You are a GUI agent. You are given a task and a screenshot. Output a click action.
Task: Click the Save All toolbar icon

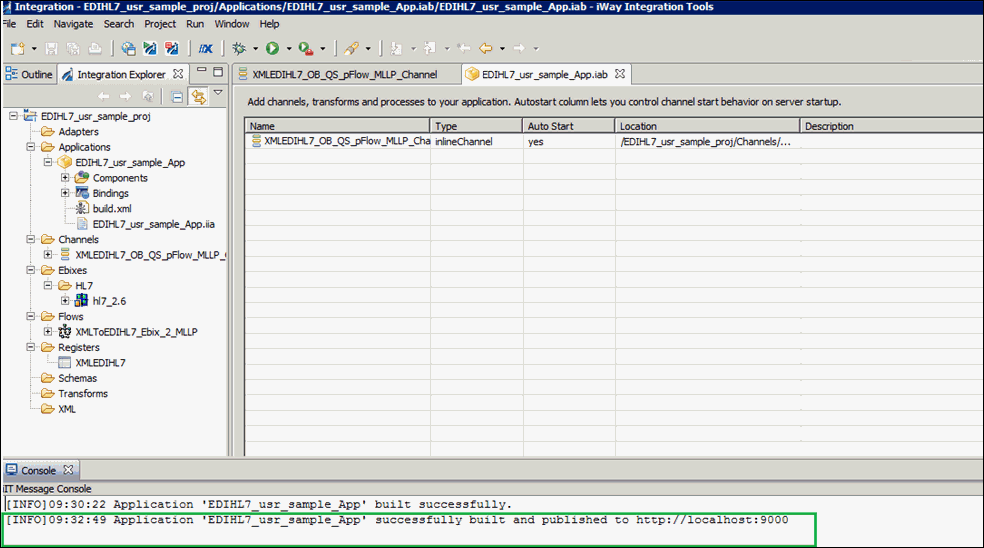[73, 48]
